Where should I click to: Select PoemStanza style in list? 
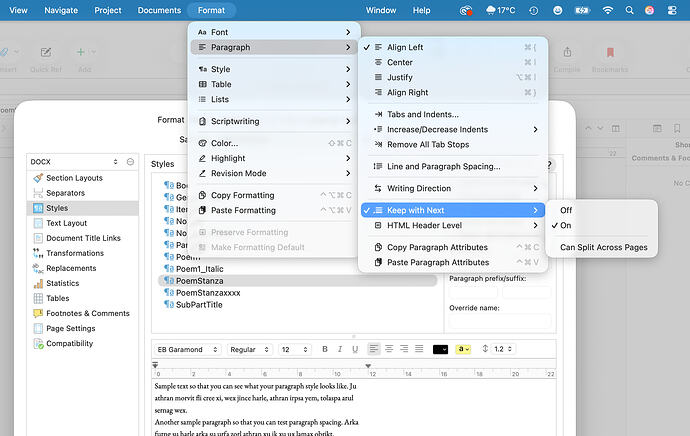(x=297, y=281)
